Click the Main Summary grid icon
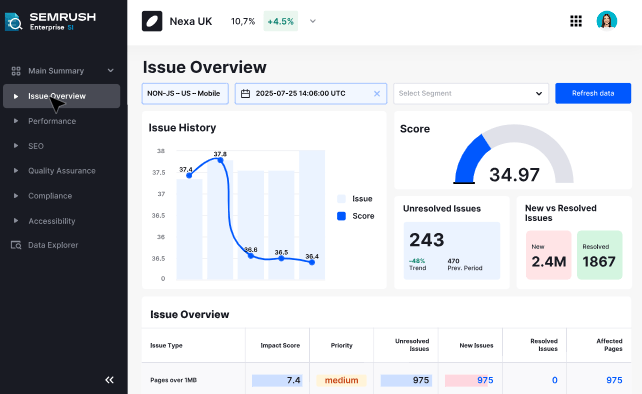642x394 pixels. (16, 71)
